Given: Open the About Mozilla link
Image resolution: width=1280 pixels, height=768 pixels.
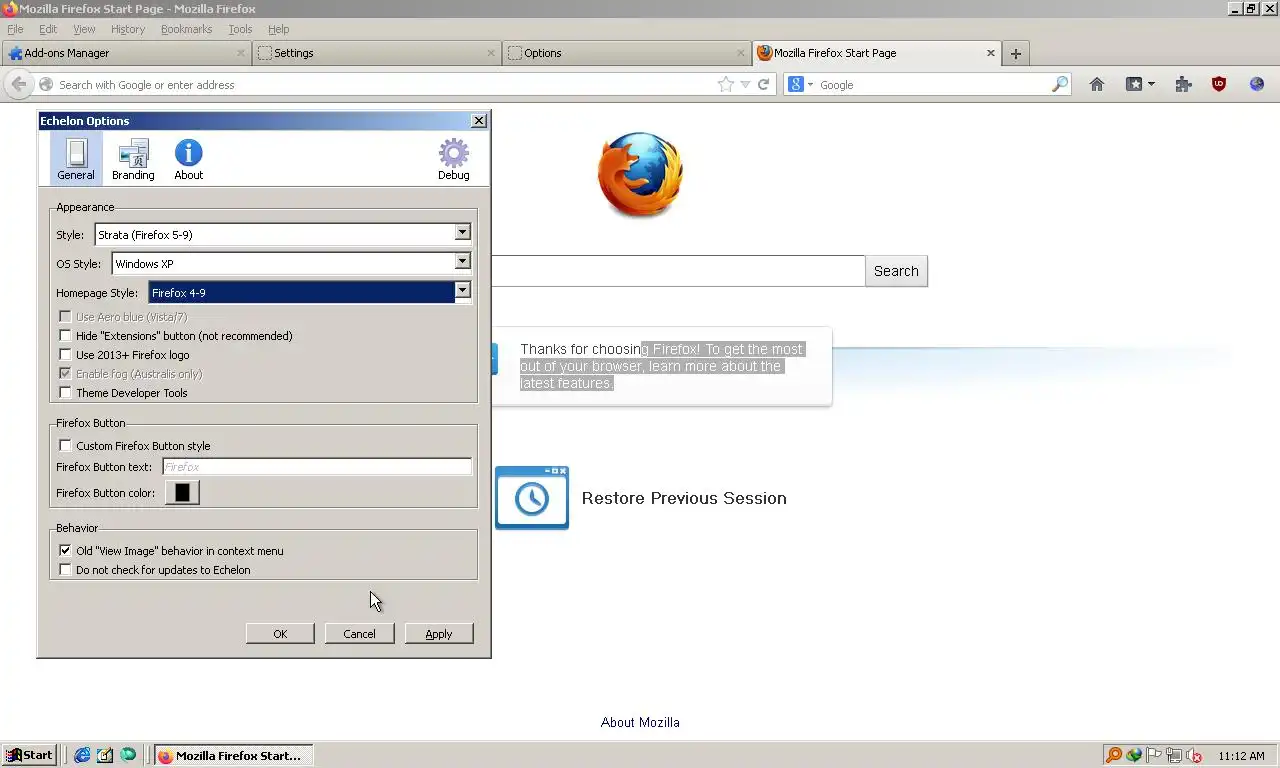Looking at the screenshot, I should [x=640, y=722].
